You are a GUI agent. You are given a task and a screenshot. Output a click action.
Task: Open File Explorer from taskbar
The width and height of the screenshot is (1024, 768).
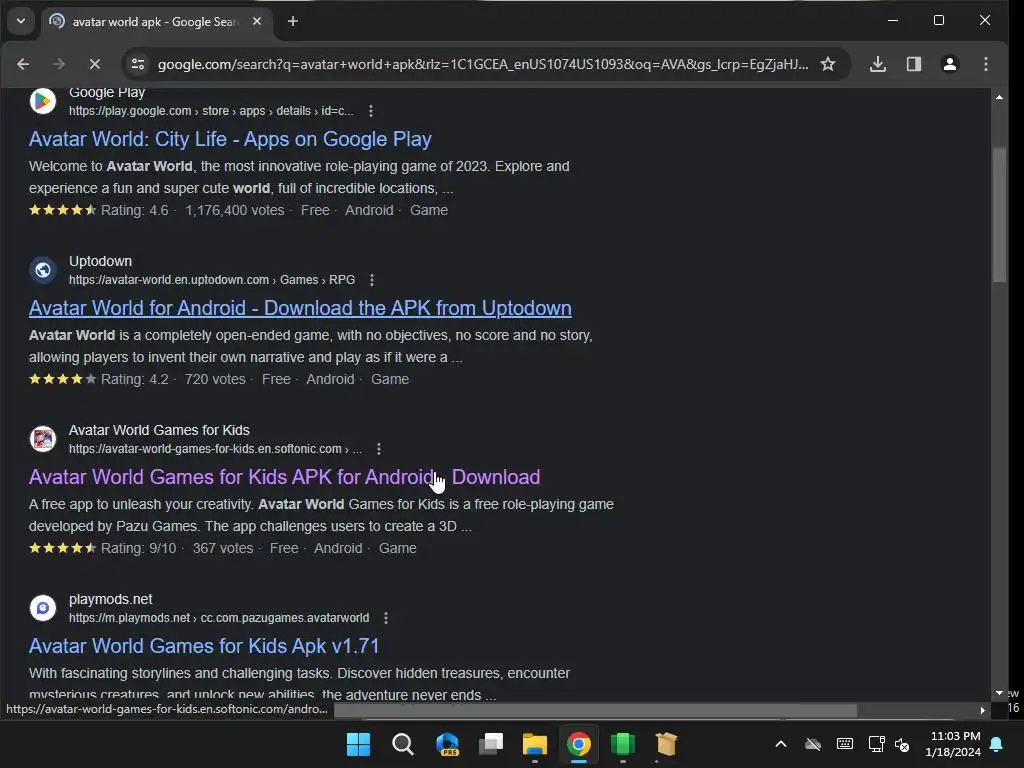click(535, 744)
